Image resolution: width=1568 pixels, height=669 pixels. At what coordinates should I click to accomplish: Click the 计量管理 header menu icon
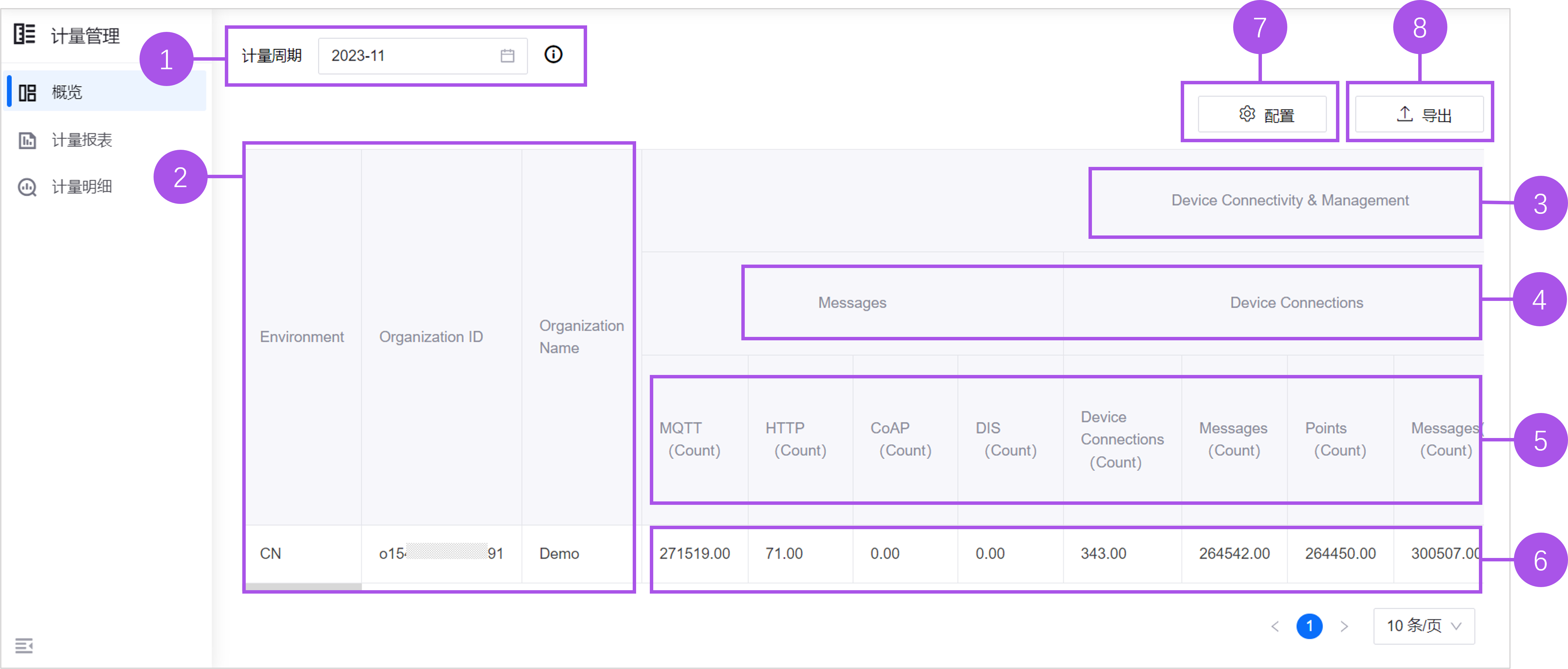coord(25,34)
